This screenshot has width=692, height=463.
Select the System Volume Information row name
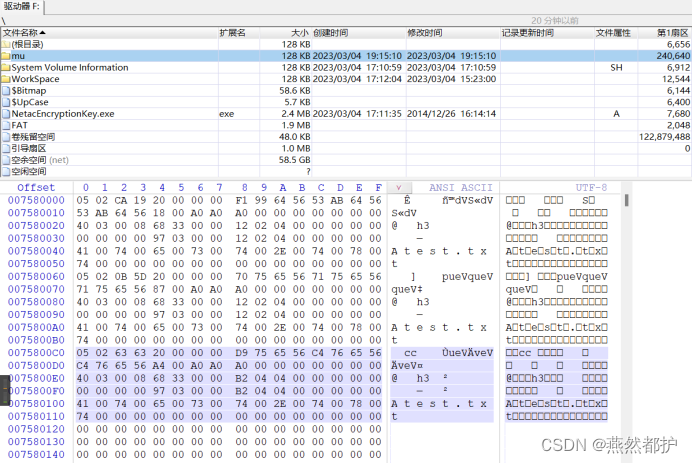70,68
